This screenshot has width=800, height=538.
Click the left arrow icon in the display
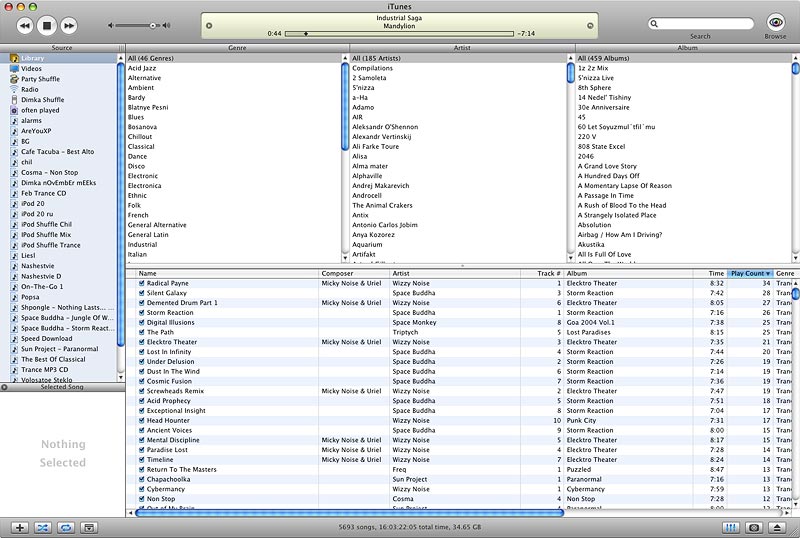tap(209, 26)
